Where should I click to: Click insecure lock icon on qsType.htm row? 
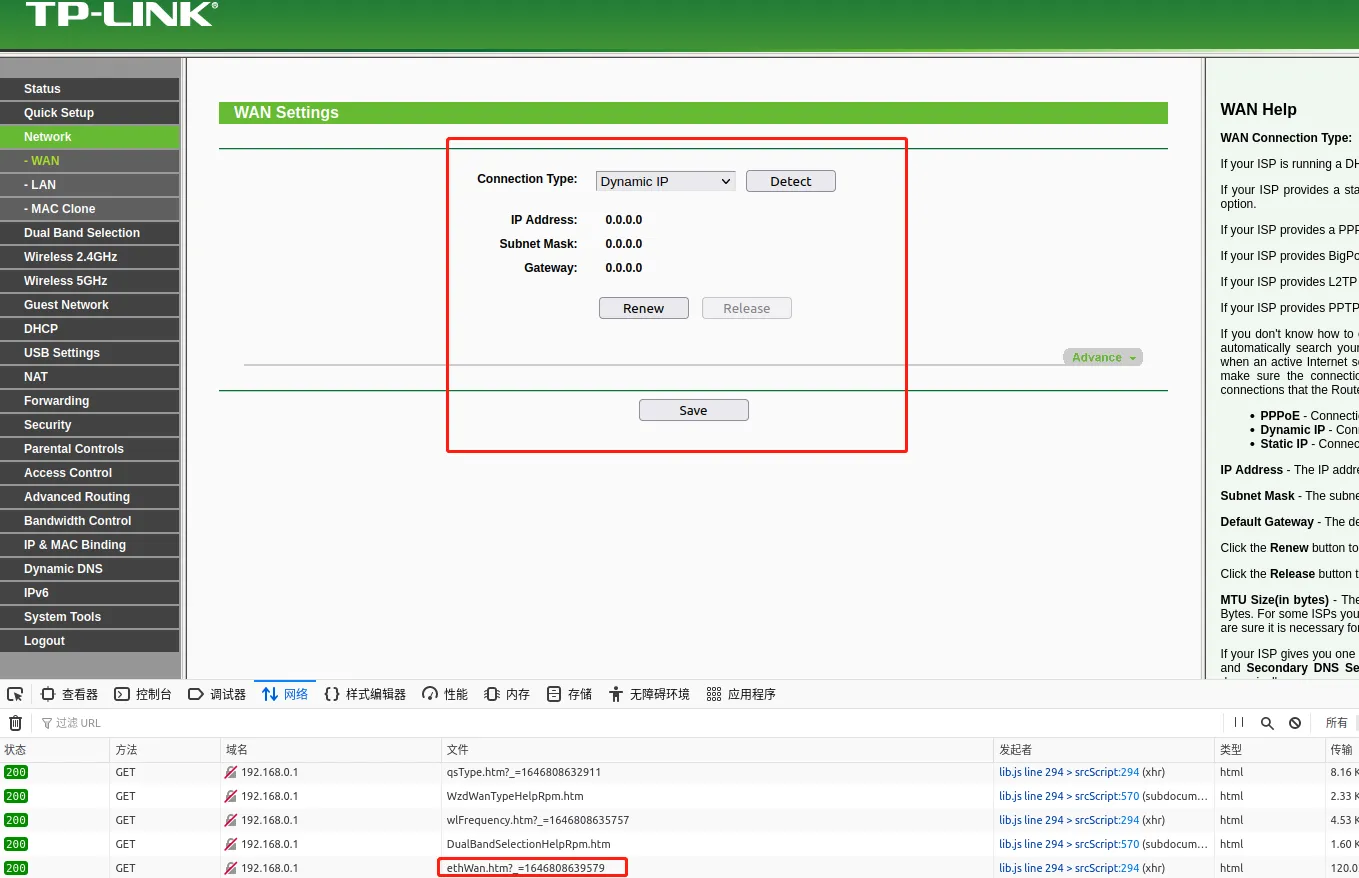tap(231, 772)
